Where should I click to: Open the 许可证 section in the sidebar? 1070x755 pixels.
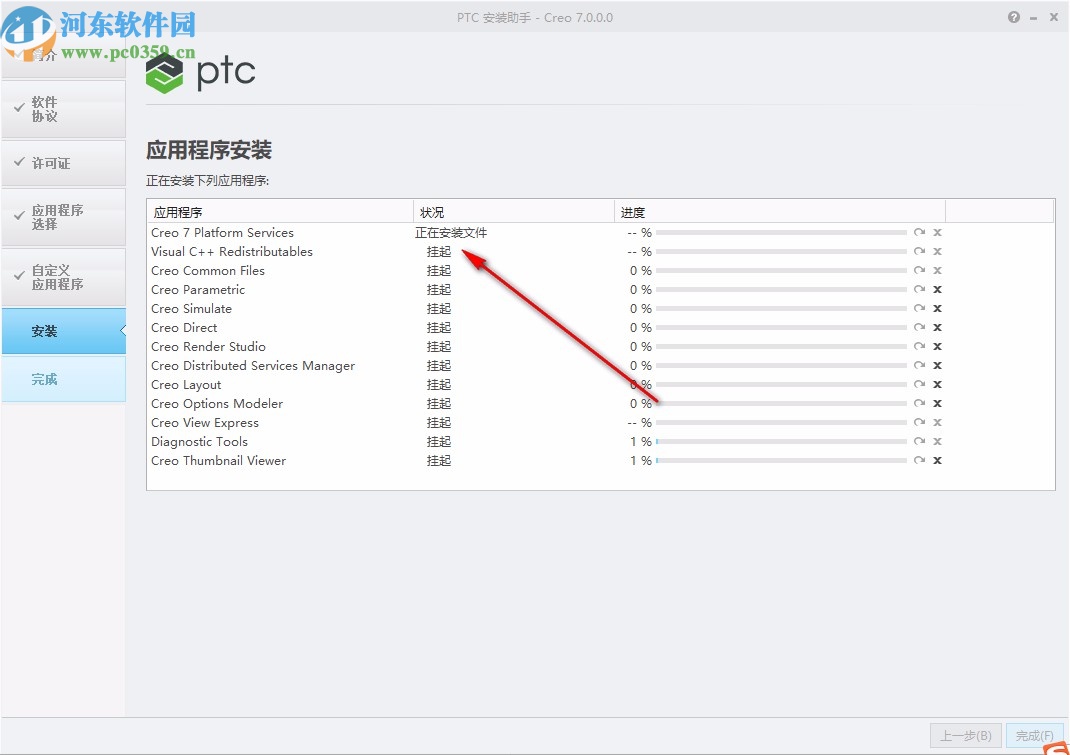pyautogui.click(x=62, y=163)
